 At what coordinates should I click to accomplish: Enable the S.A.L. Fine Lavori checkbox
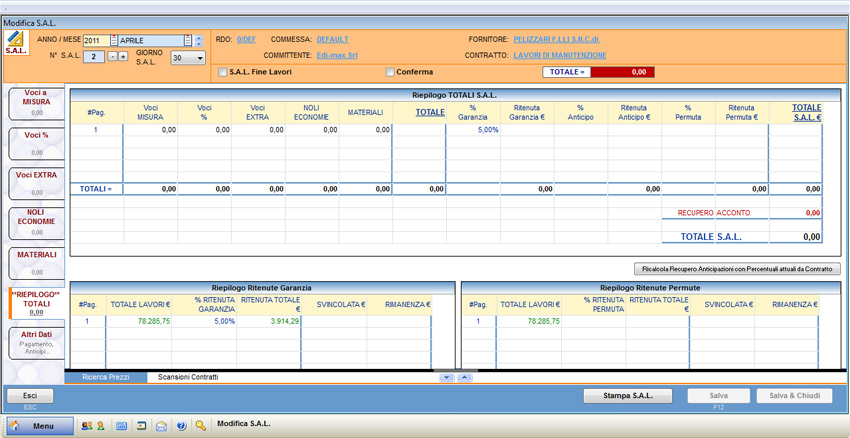(223, 72)
